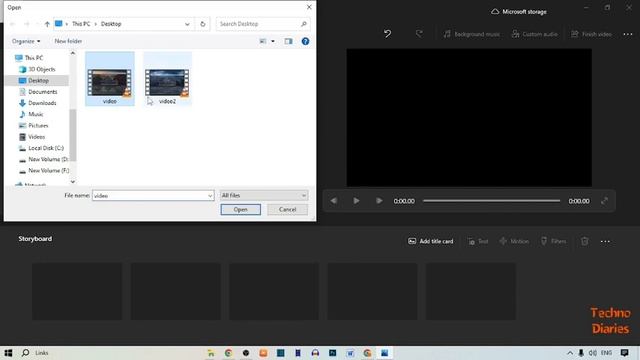Open Photoshop from the taskbar
640x360 pixels.
tap(333, 353)
